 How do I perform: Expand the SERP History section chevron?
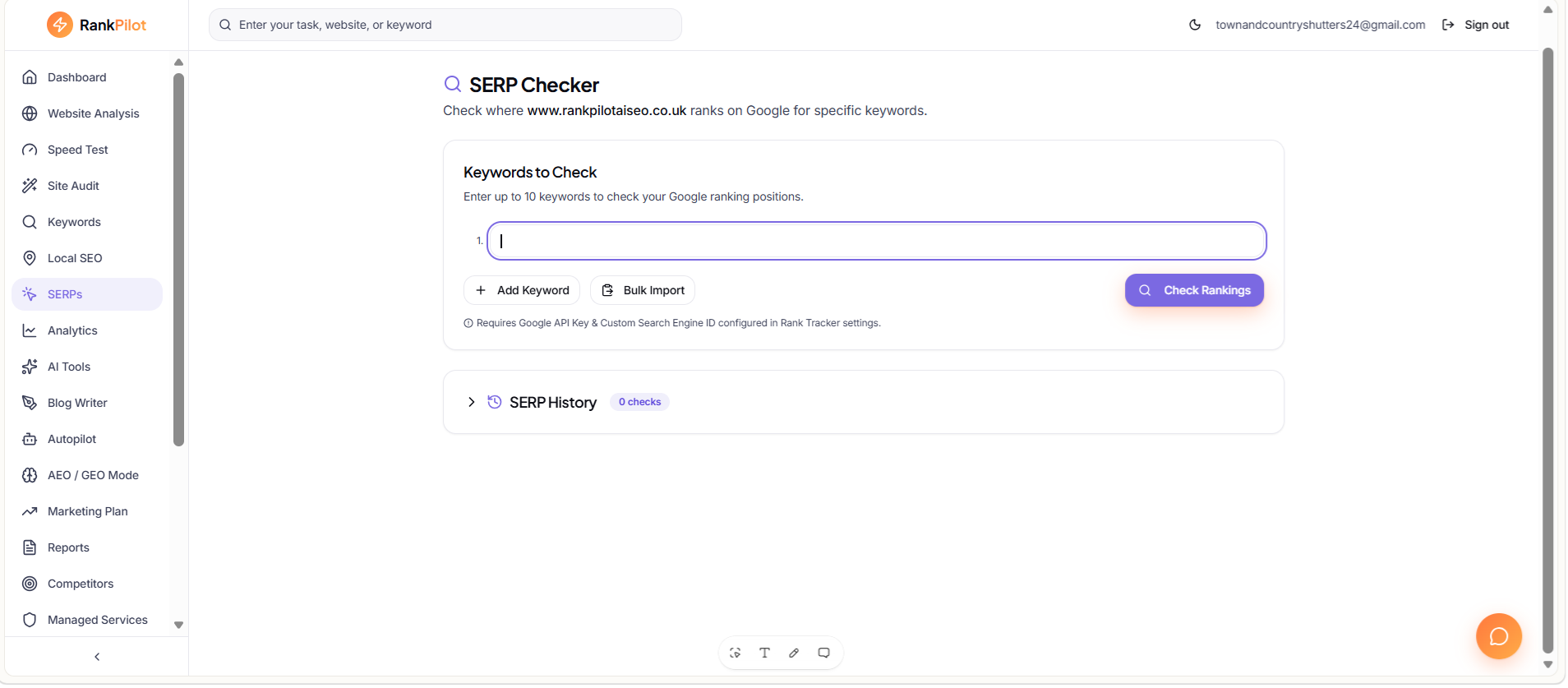(x=471, y=402)
